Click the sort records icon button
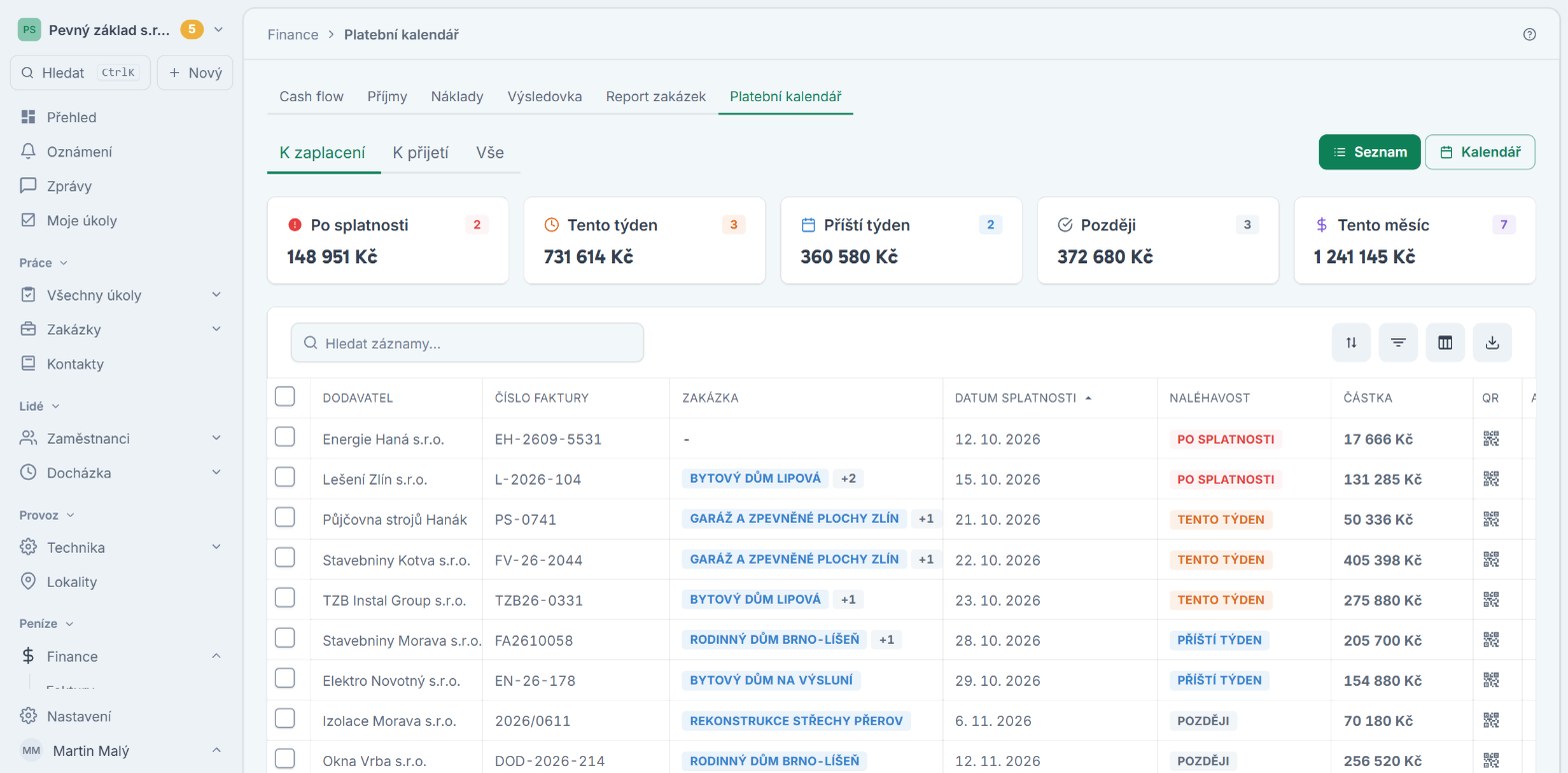The width and height of the screenshot is (1568, 773). [1351, 343]
